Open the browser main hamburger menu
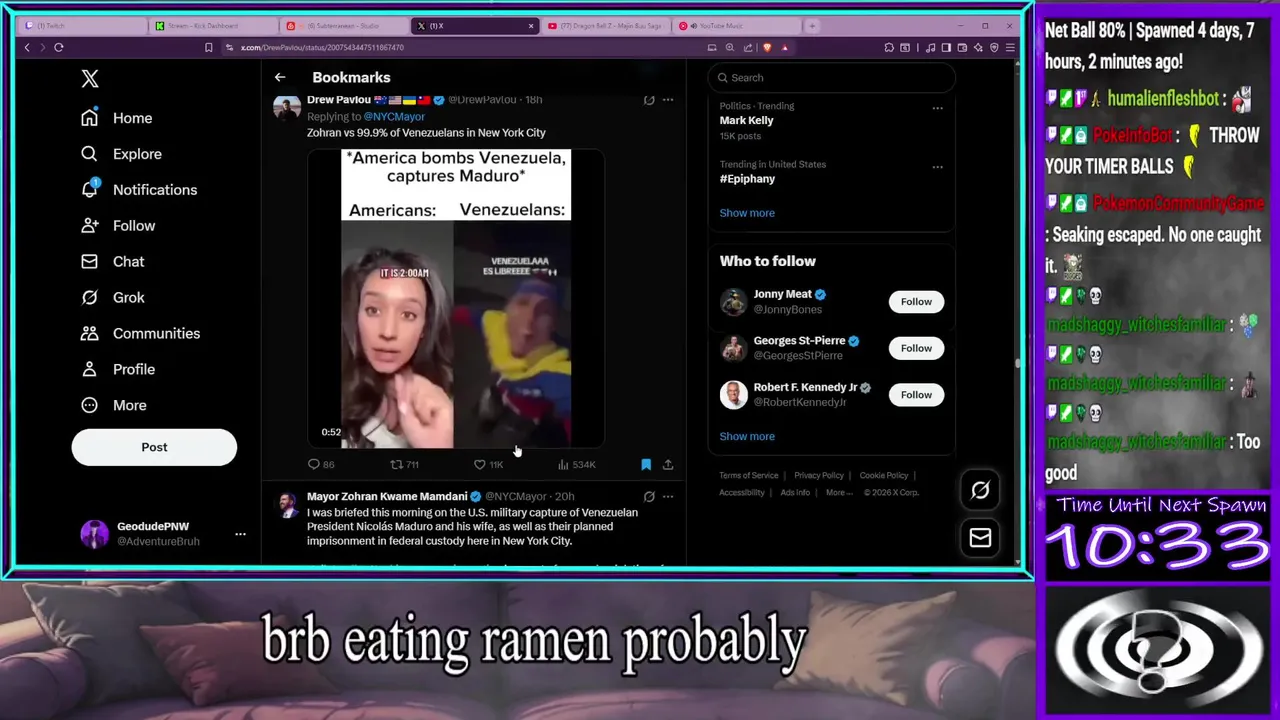The width and height of the screenshot is (1280, 720). 1010,47
